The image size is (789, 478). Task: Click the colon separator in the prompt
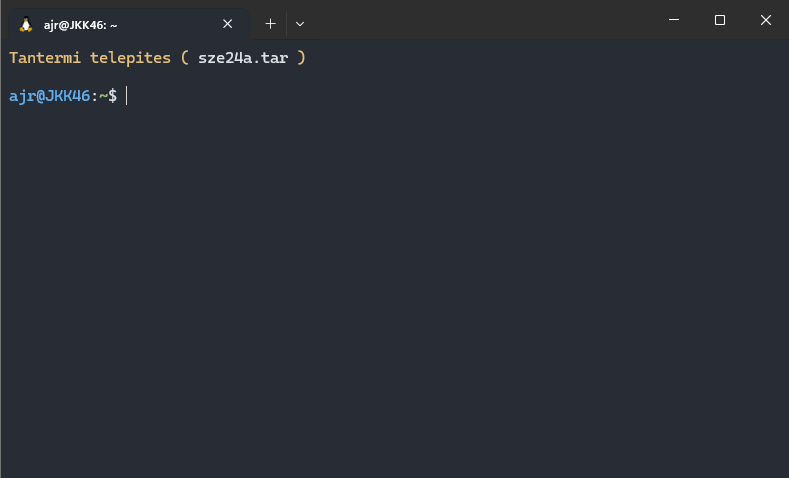click(x=95, y=96)
